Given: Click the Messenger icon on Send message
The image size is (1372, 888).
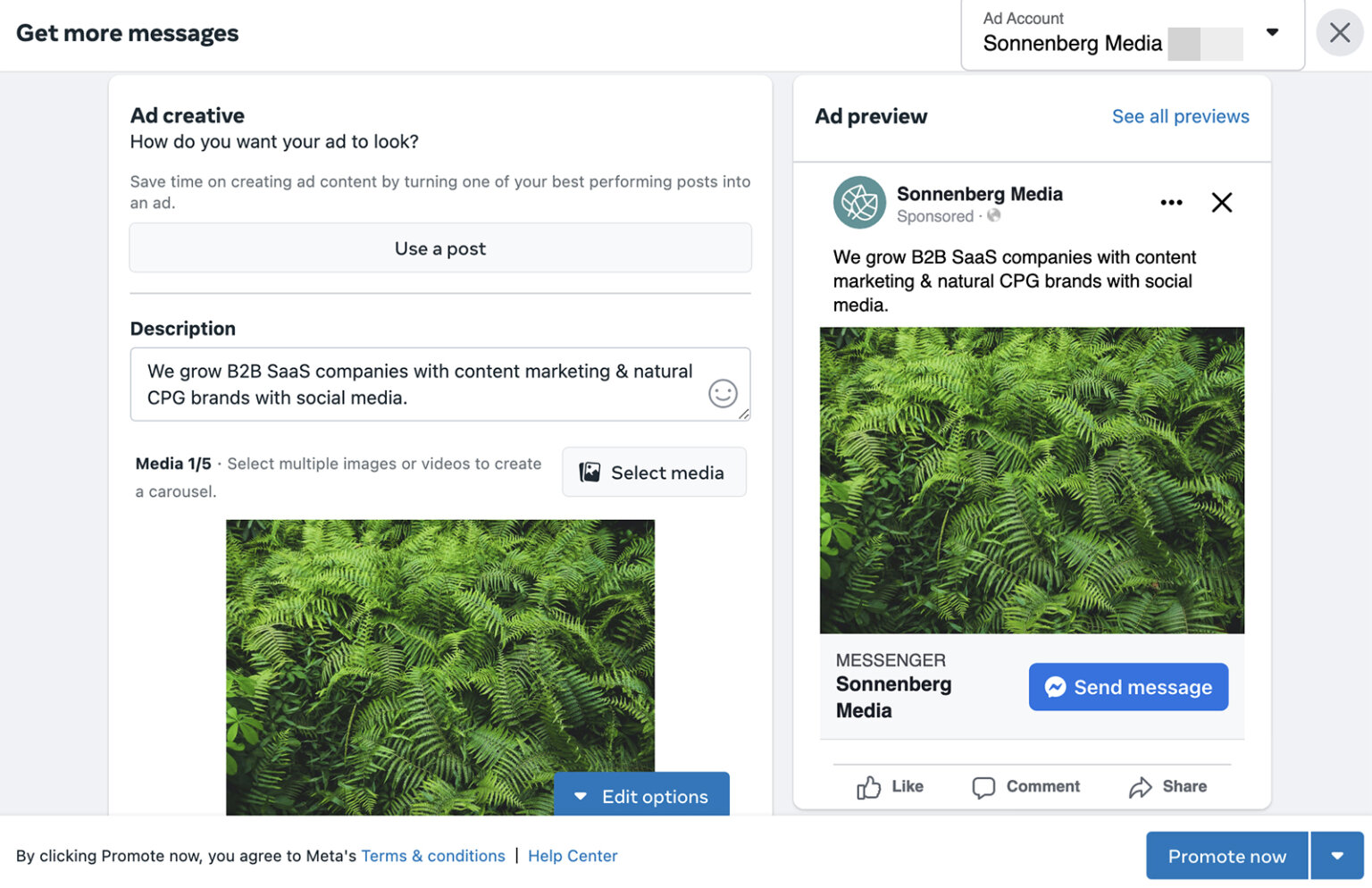Looking at the screenshot, I should click(1057, 686).
